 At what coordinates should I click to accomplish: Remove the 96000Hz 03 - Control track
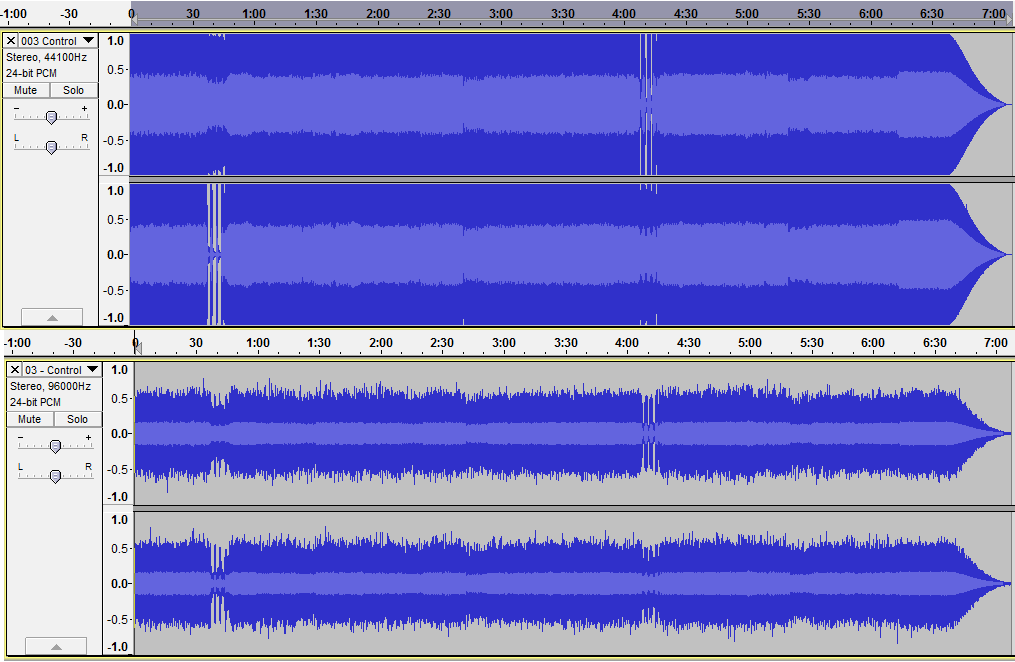[15, 370]
